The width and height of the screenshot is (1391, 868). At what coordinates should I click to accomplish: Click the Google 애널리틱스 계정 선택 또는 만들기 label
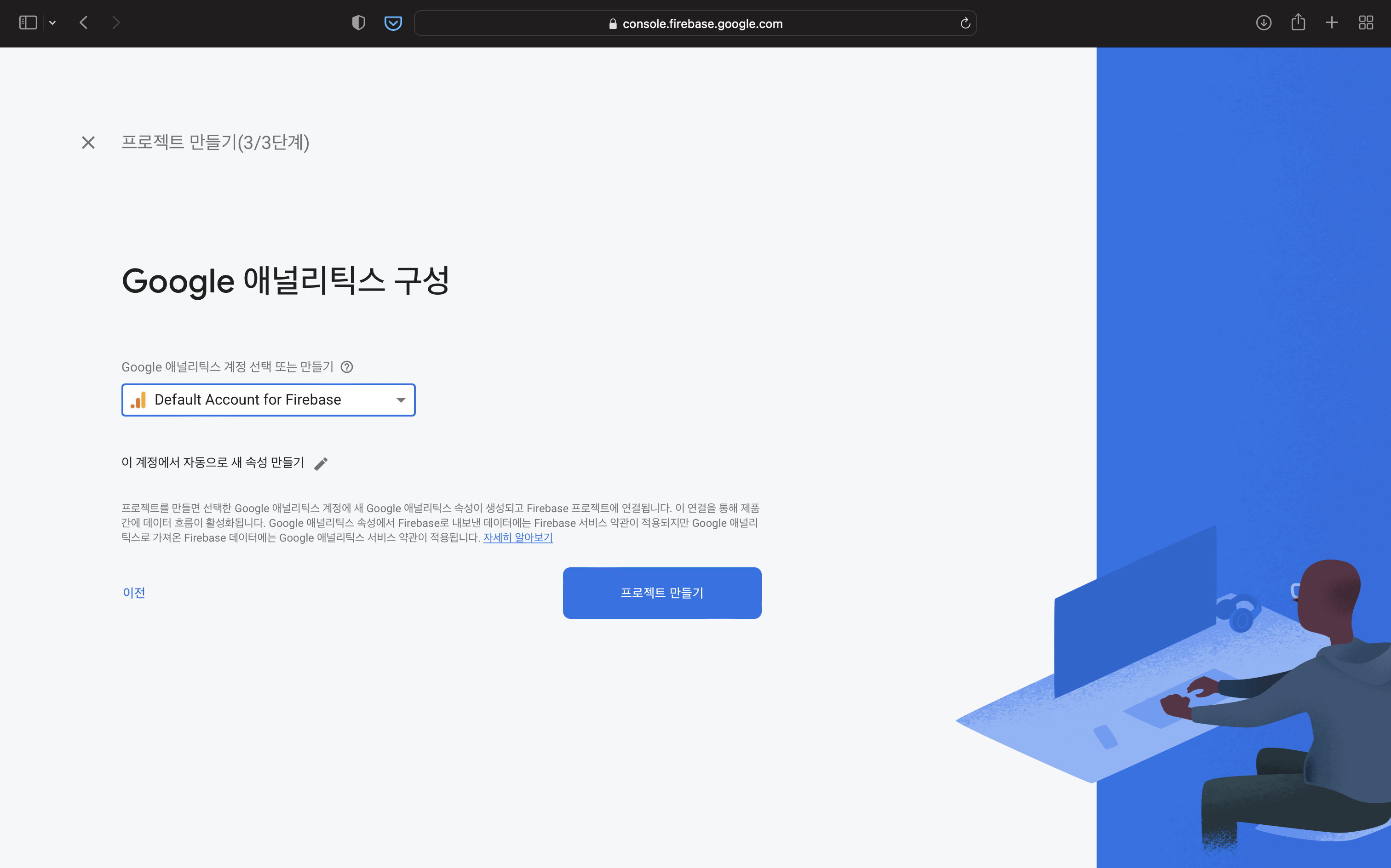point(227,367)
